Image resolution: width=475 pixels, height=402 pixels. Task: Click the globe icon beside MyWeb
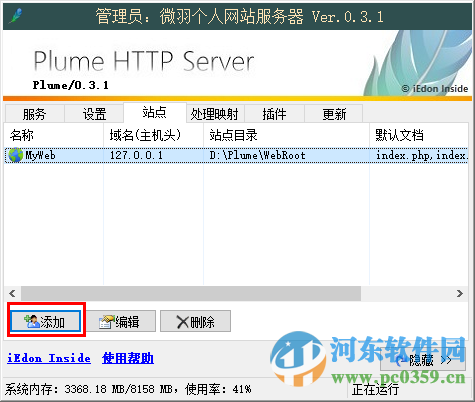(15, 155)
